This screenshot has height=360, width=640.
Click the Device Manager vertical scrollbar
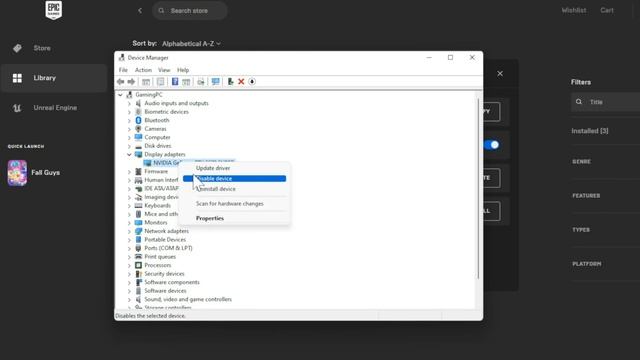click(478, 189)
